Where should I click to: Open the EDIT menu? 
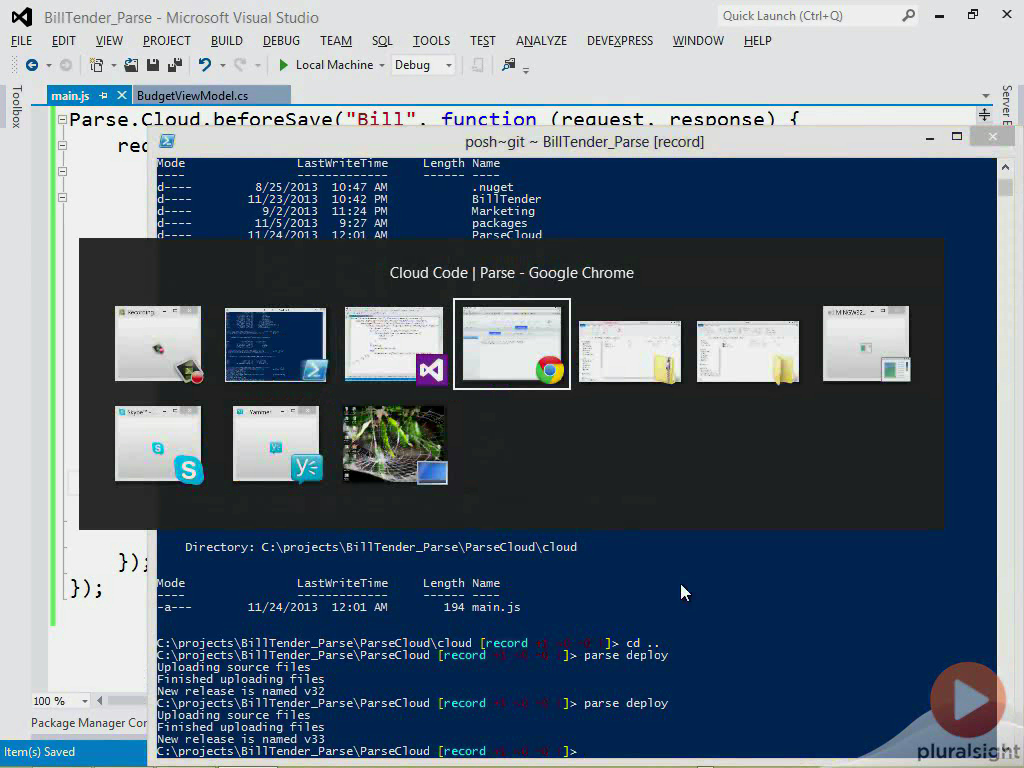[63, 40]
